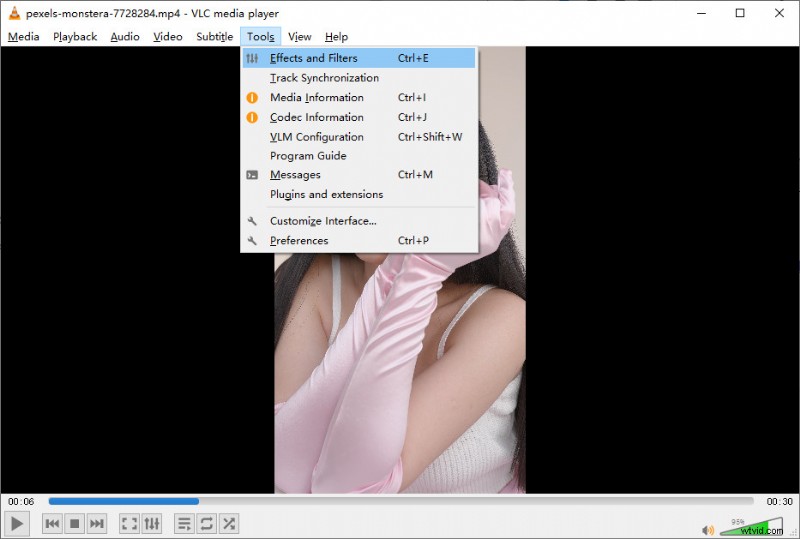800x539 pixels.
Task: Click the Preferences wrench icon
Action: pyautogui.click(x=252, y=240)
